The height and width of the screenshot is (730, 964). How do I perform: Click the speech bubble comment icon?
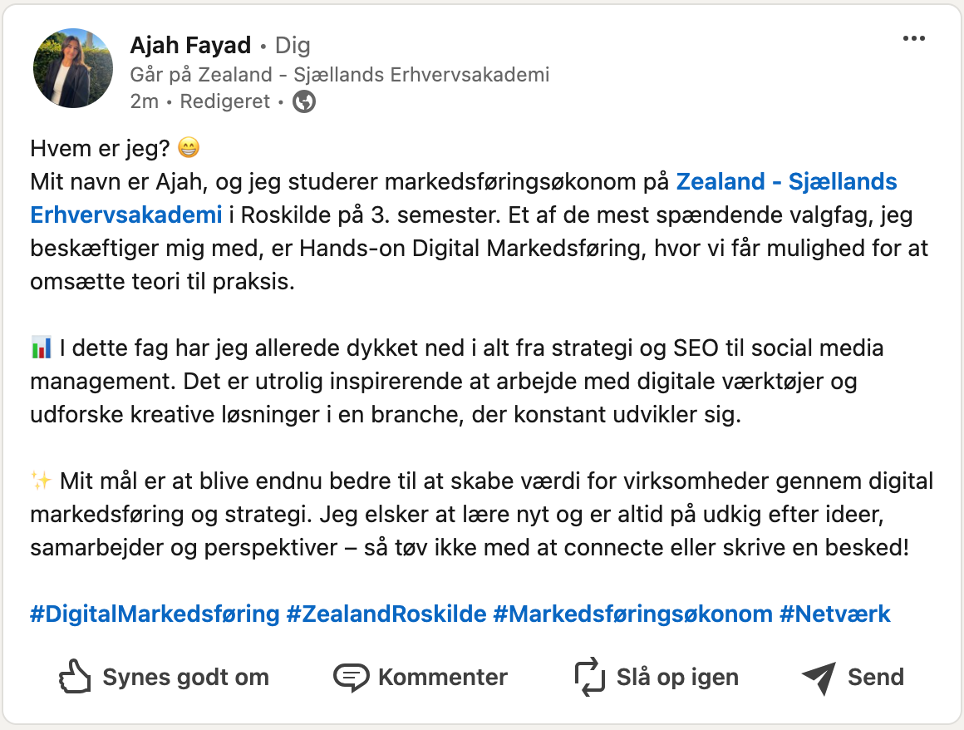click(351, 677)
